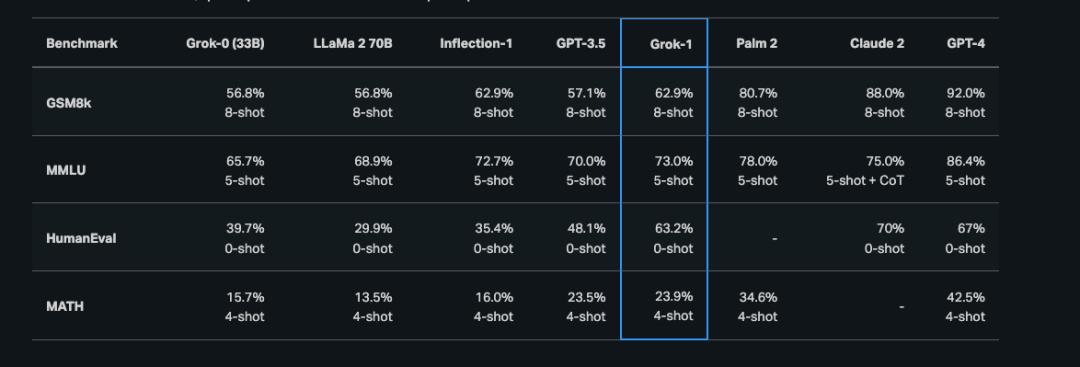Select the GSM8k row label
Screen dimensions: 1080x367
click(68, 103)
